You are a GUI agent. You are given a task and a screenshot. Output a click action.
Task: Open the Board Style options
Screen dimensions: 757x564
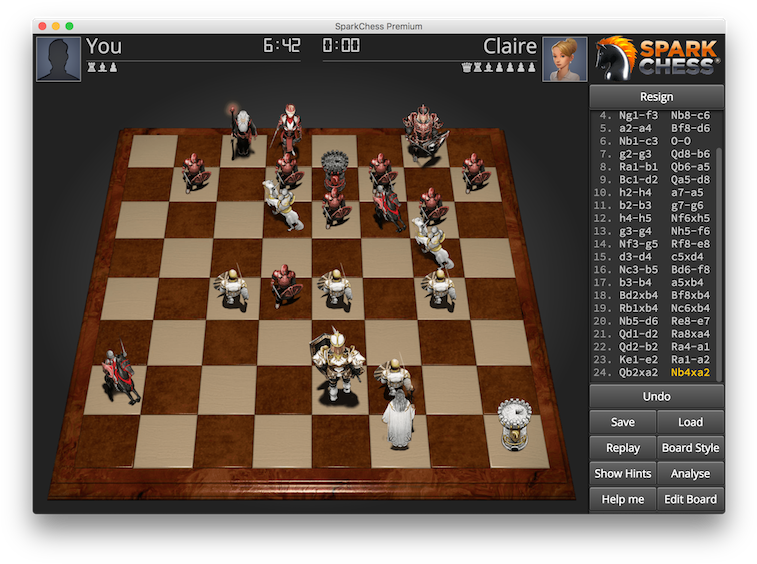pos(690,448)
